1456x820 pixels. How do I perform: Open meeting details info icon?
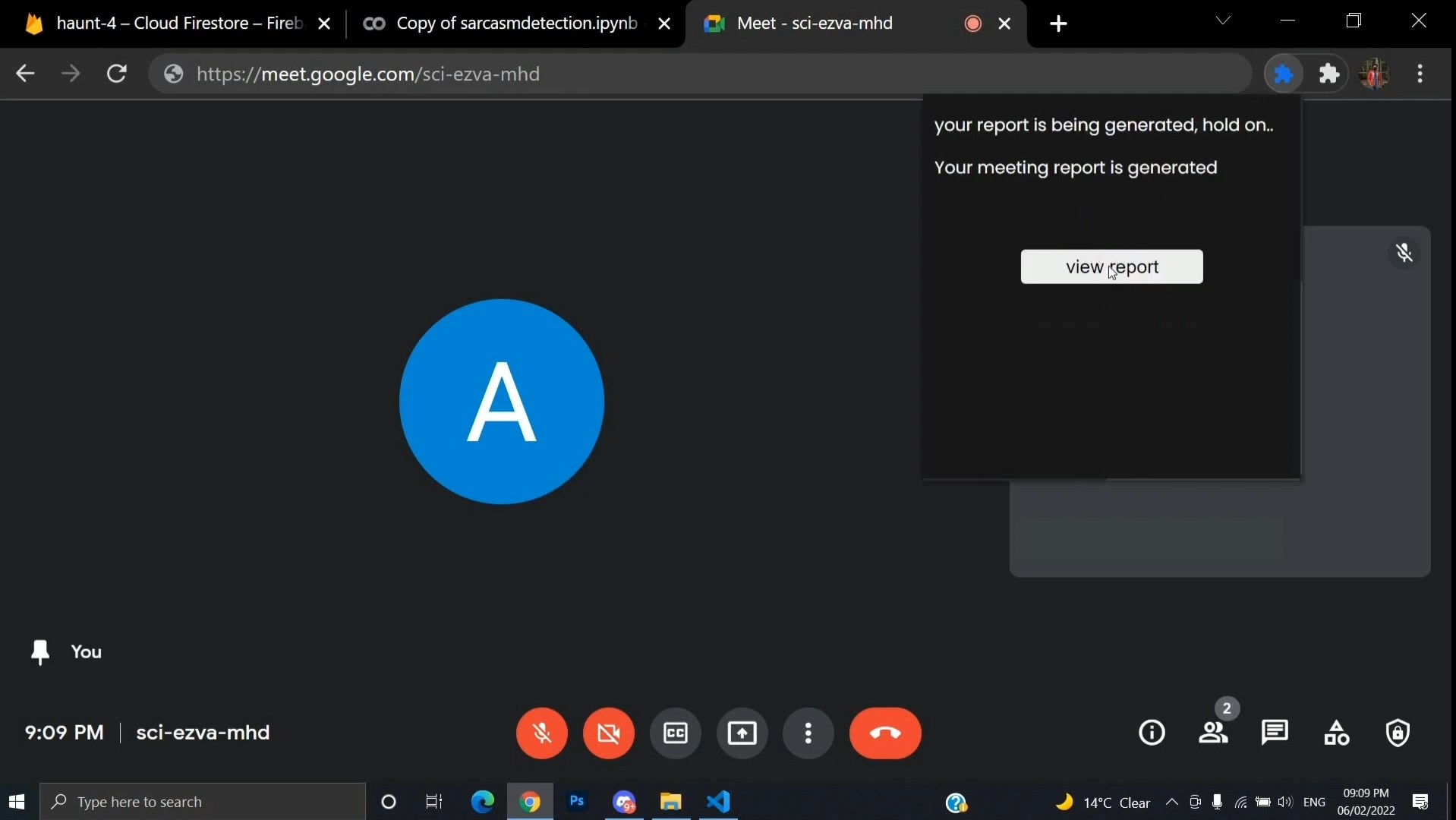coord(1152,733)
